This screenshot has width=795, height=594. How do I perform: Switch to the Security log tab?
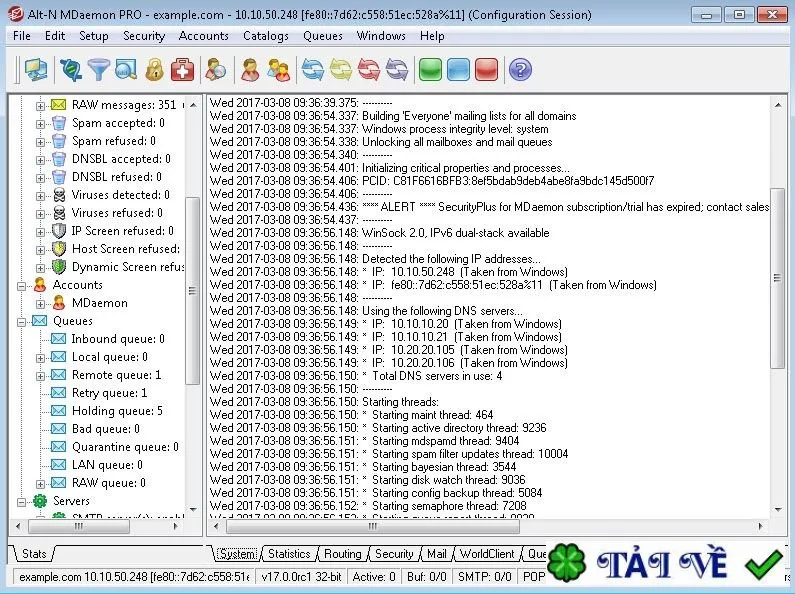(394, 554)
